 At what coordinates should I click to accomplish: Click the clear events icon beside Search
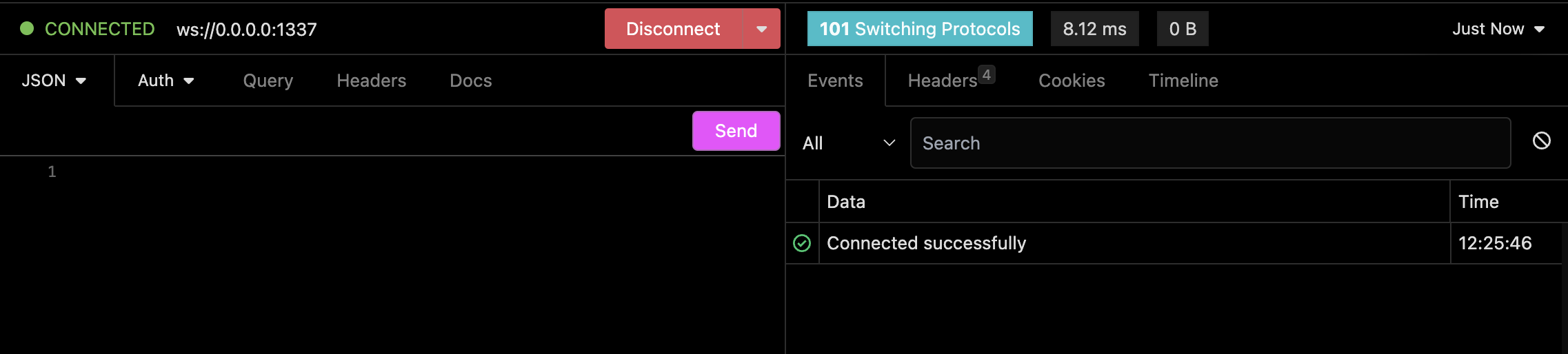[x=1542, y=141]
